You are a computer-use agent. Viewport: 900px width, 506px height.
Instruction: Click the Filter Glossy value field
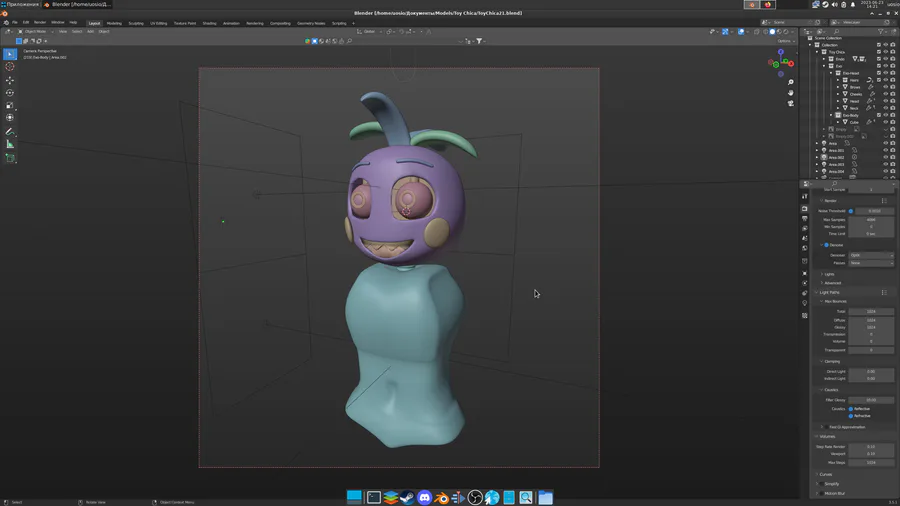point(871,400)
